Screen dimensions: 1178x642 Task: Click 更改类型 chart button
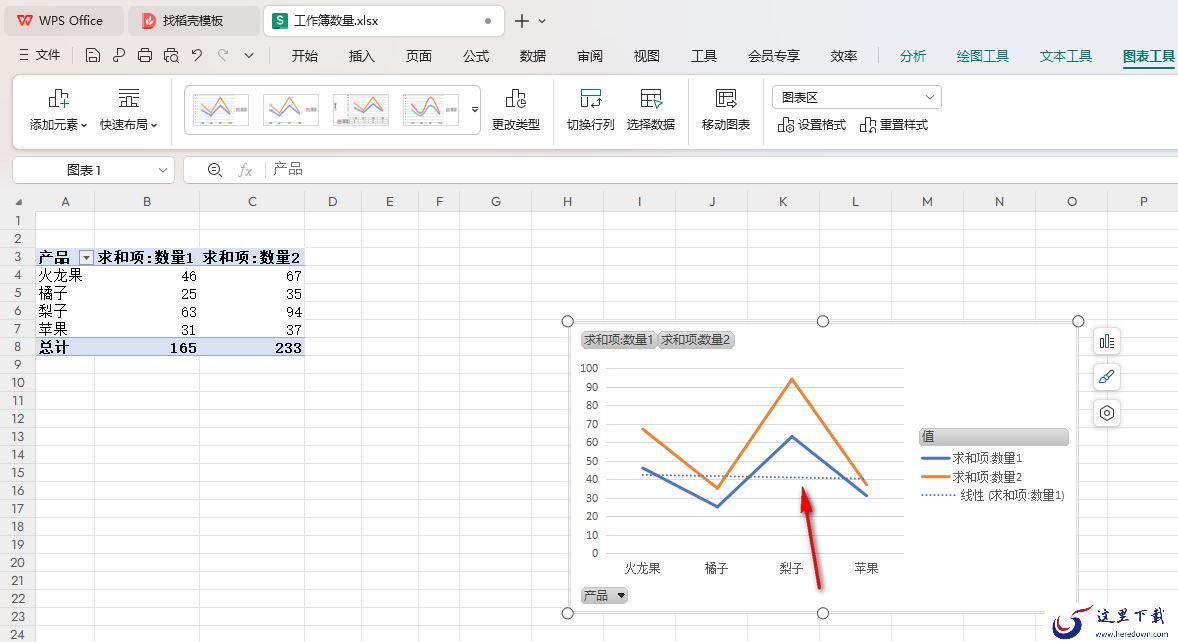point(515,110)
